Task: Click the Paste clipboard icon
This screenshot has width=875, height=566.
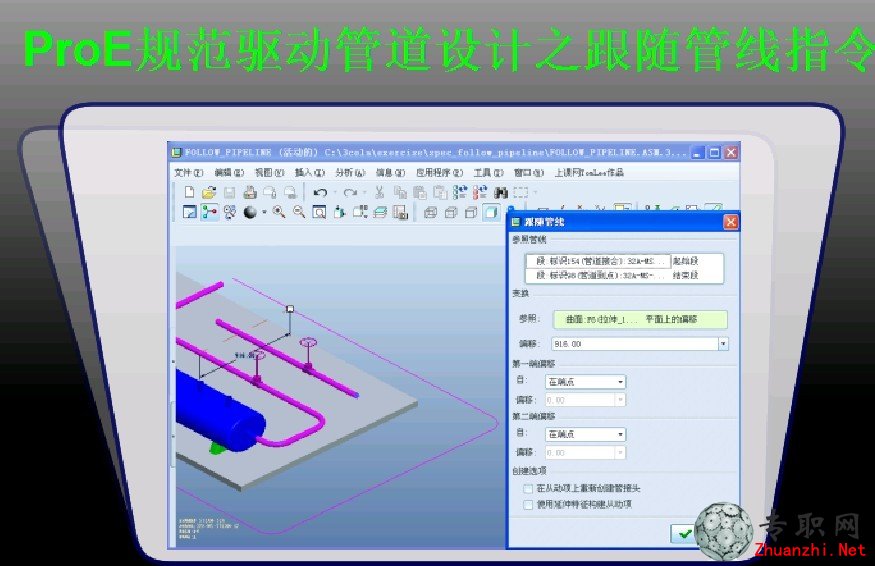Action: pyautogui.click(x=420, y=193)
